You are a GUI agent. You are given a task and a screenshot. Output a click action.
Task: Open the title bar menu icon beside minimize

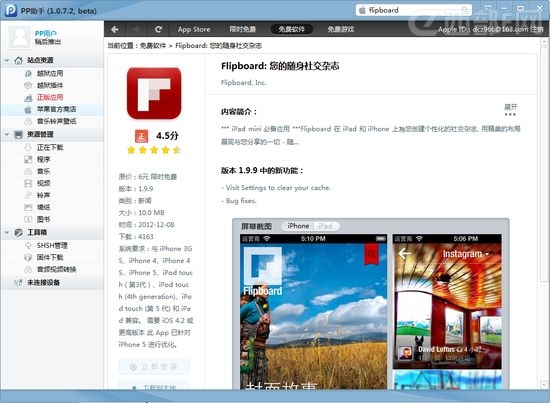[x=488, y=8]
